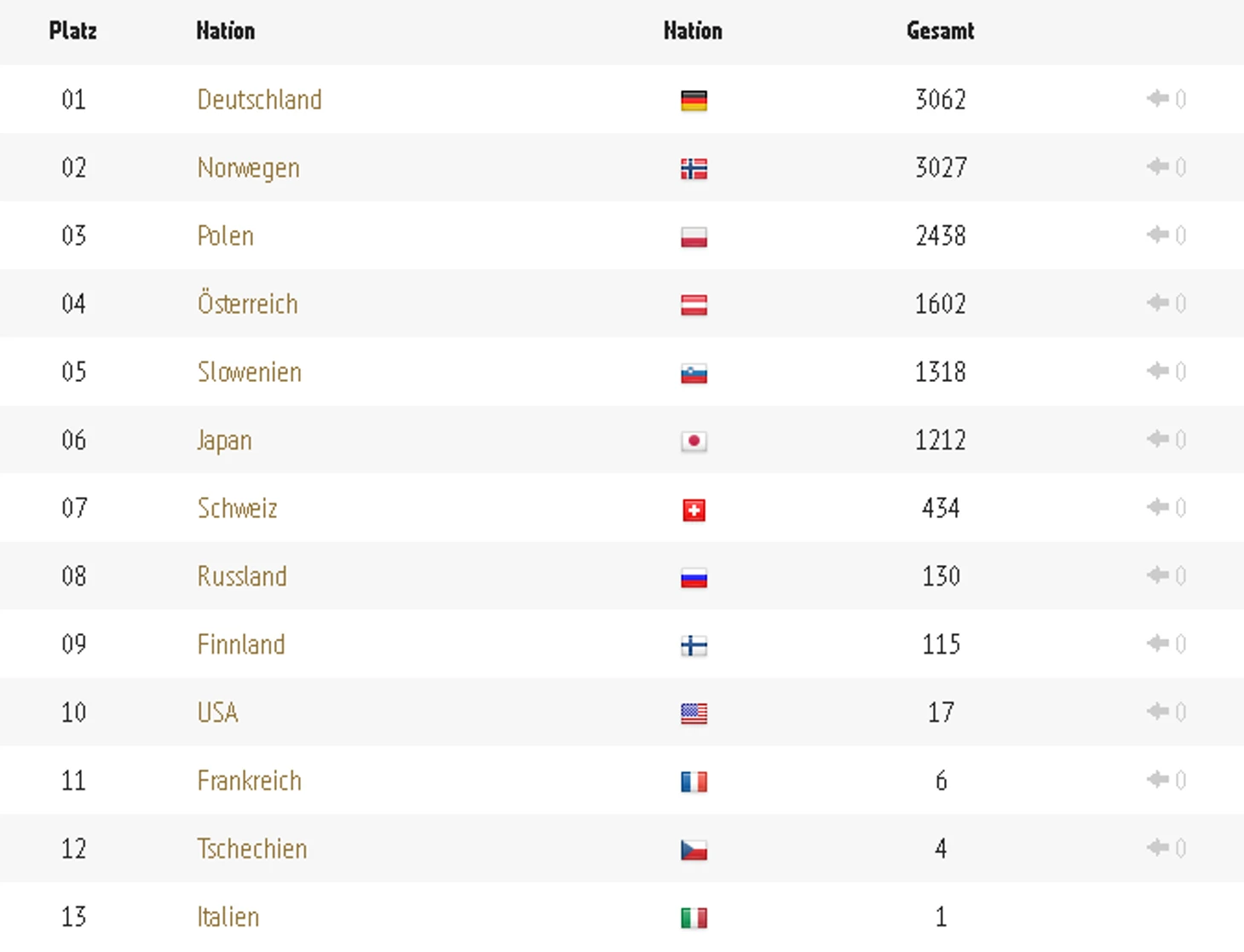Click the rank change arrow for Deutschland
Image resolution: width=1244 pixels, height=952 pixels.
point(1158,99)
